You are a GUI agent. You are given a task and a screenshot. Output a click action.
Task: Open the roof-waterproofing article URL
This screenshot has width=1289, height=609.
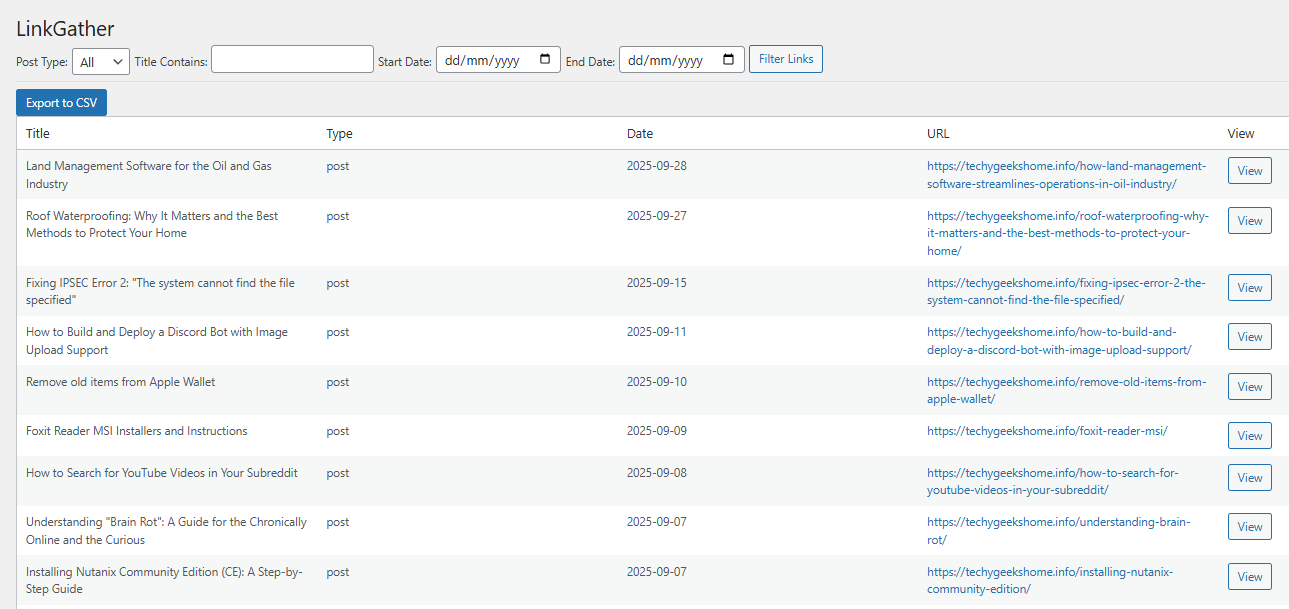1065,232
